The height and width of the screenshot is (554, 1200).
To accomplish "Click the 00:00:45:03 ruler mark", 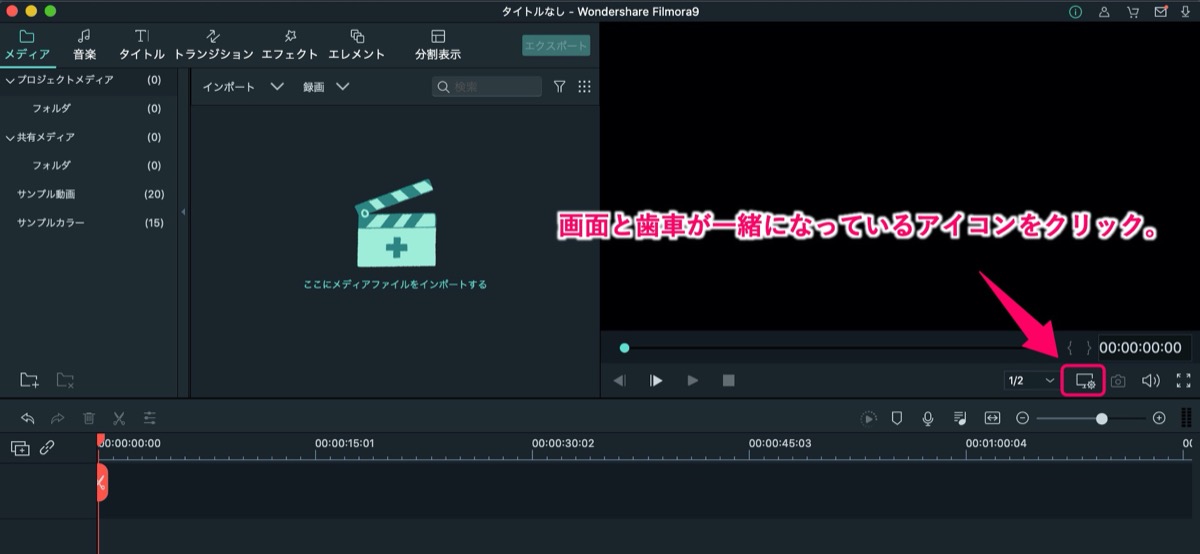I will click(x=780, y=443).
